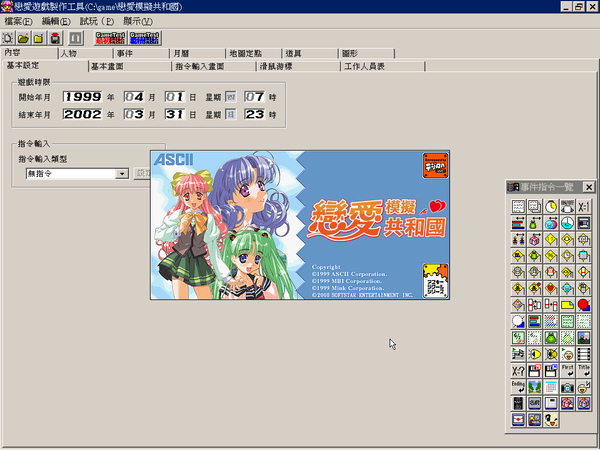Click the new project toolbar icon
Image resolution: width=600 pixels, height=450 pixels.
tap(8, 38)
